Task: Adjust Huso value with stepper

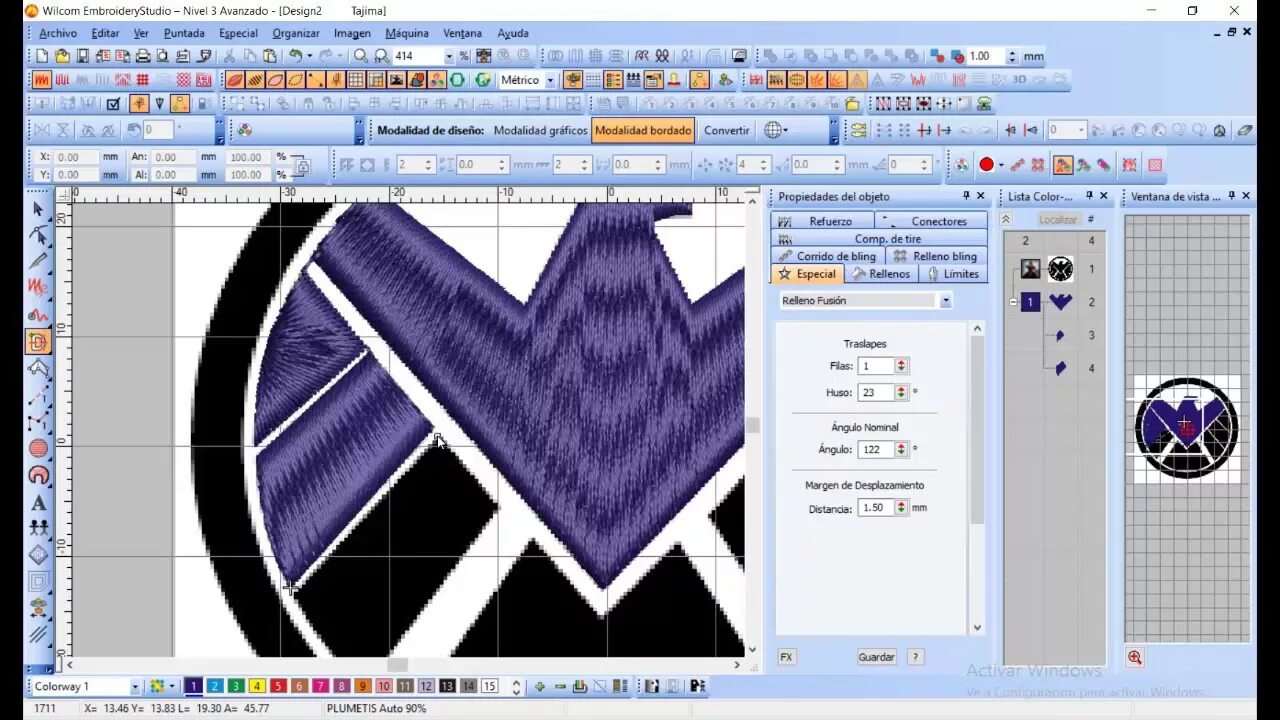Action: (901, 393)
